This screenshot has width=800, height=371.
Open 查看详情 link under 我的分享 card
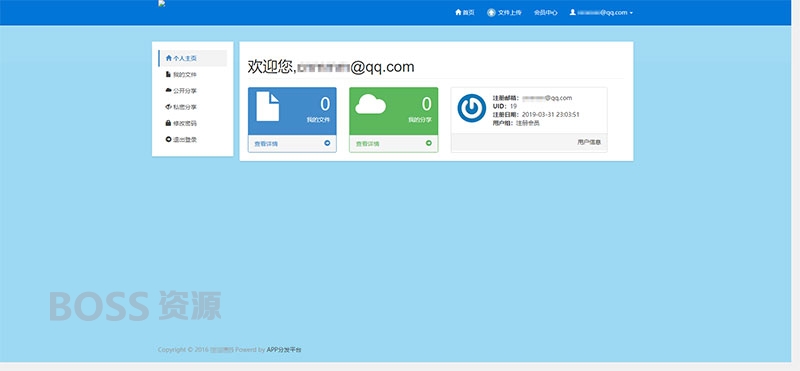pyautogui.click(x=367, y=144)
